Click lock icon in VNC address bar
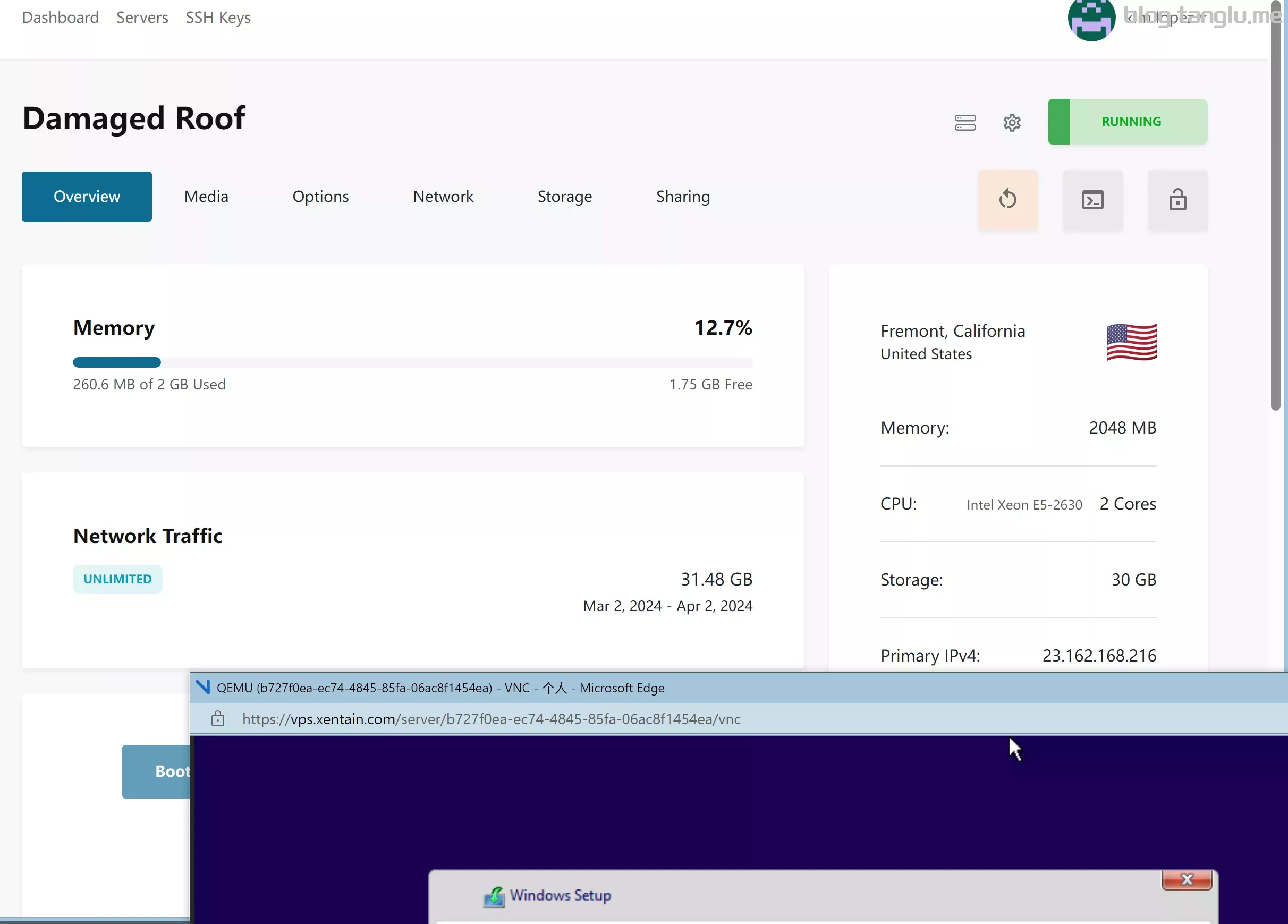The width and height of the screenshot is (1288, 924). [217, 719]
